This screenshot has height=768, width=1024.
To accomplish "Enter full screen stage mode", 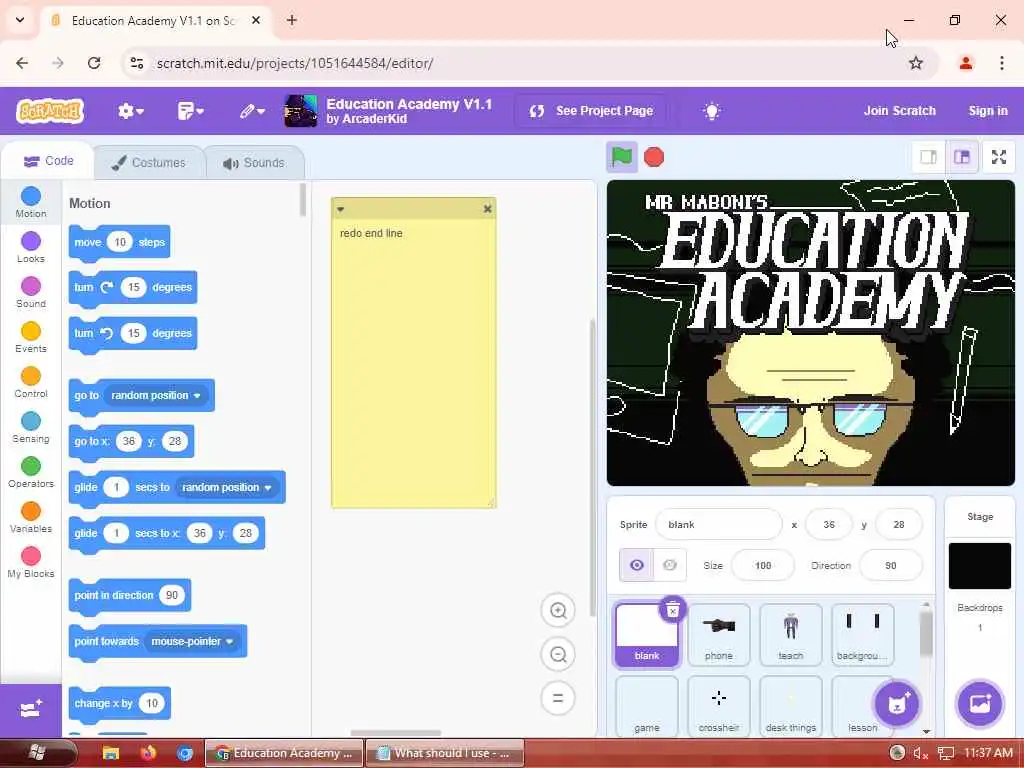I will click(x=999, y=157).
